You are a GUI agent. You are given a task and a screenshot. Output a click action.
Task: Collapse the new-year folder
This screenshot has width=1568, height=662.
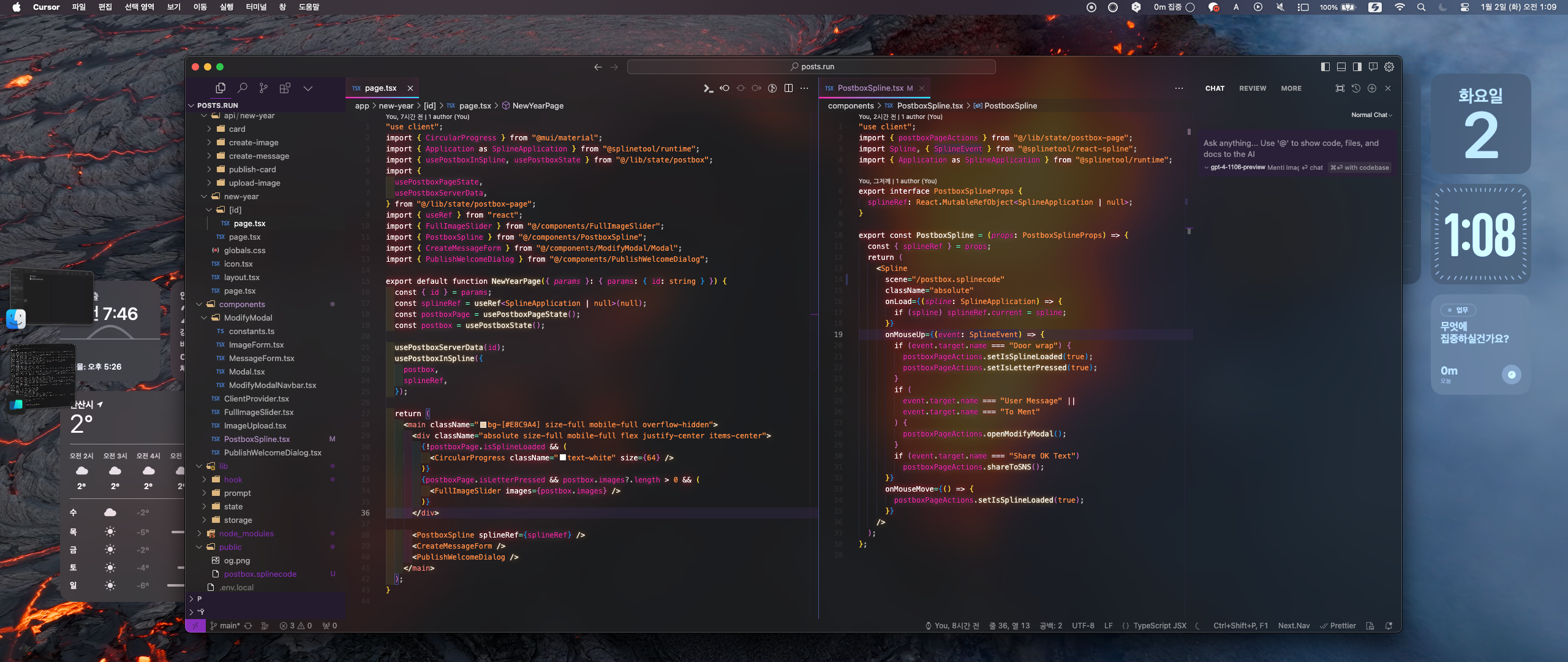tap(241, 196)
